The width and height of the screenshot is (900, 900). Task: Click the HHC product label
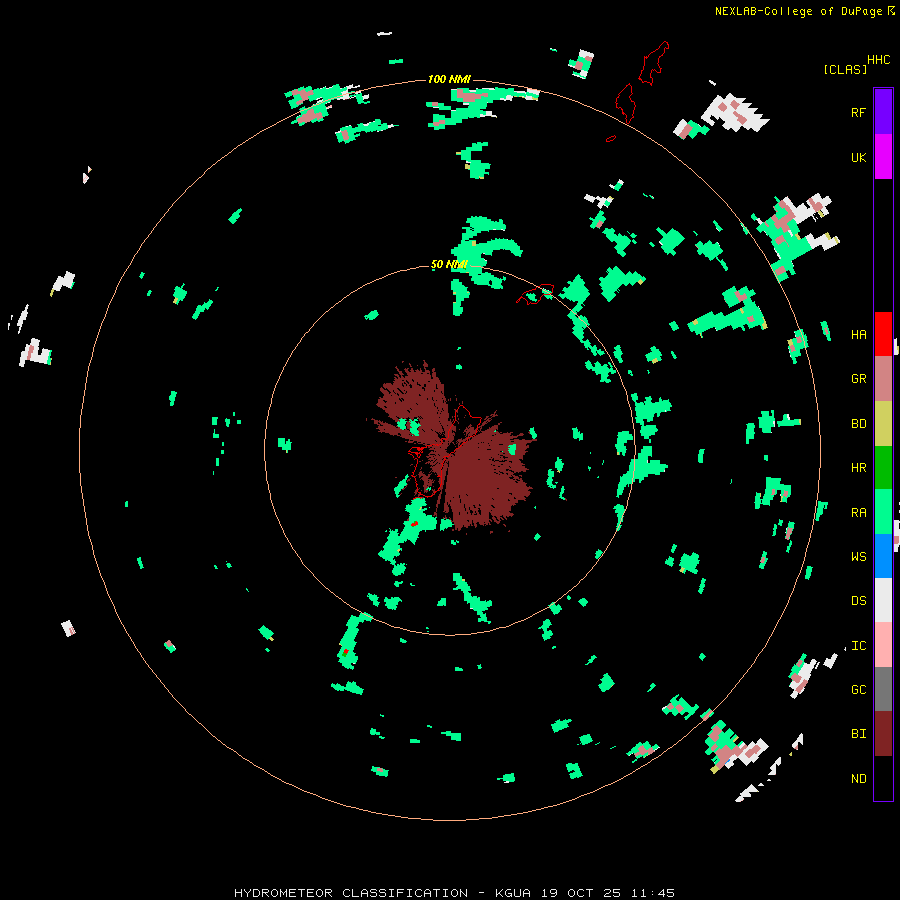click(878, 60)
